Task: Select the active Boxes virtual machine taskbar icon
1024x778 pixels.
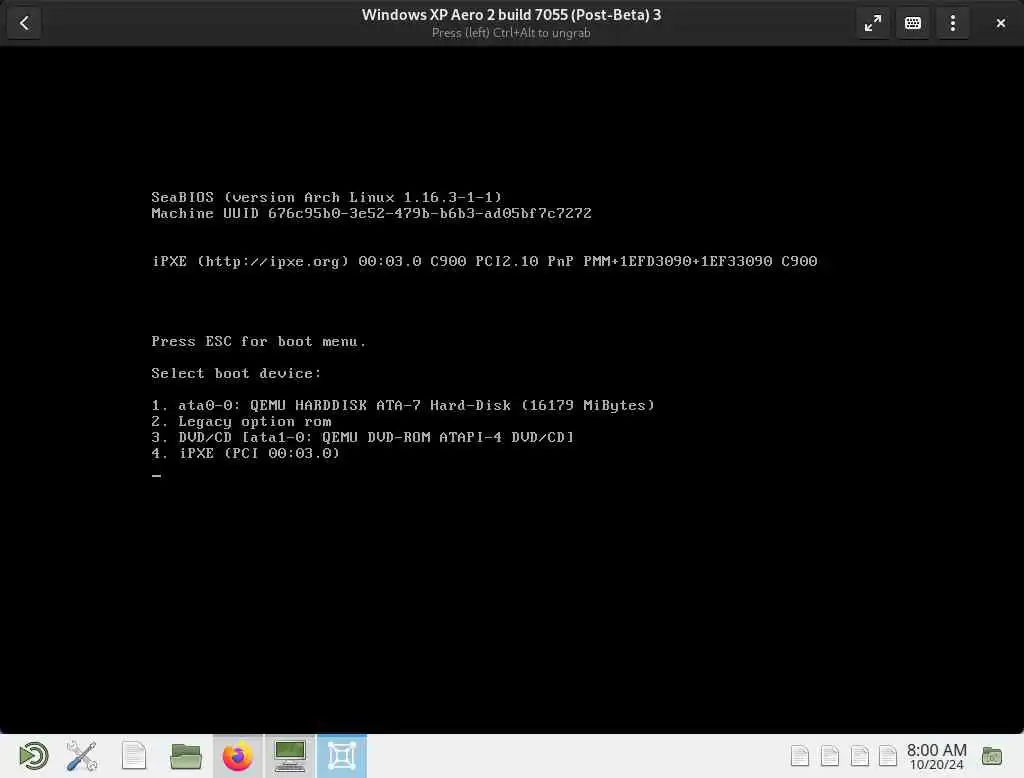Action: click(342, 756)
